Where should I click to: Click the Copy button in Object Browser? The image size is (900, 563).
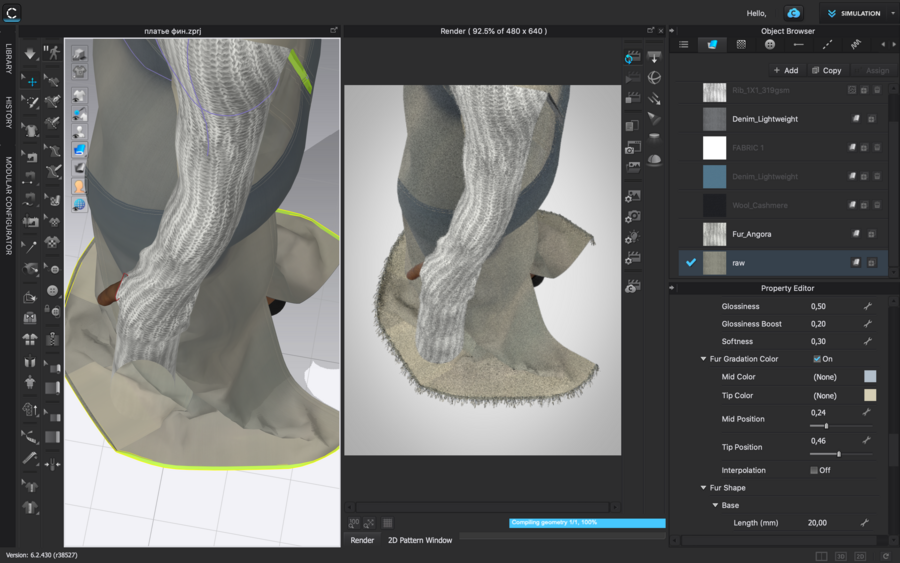(x=826, y=71)
